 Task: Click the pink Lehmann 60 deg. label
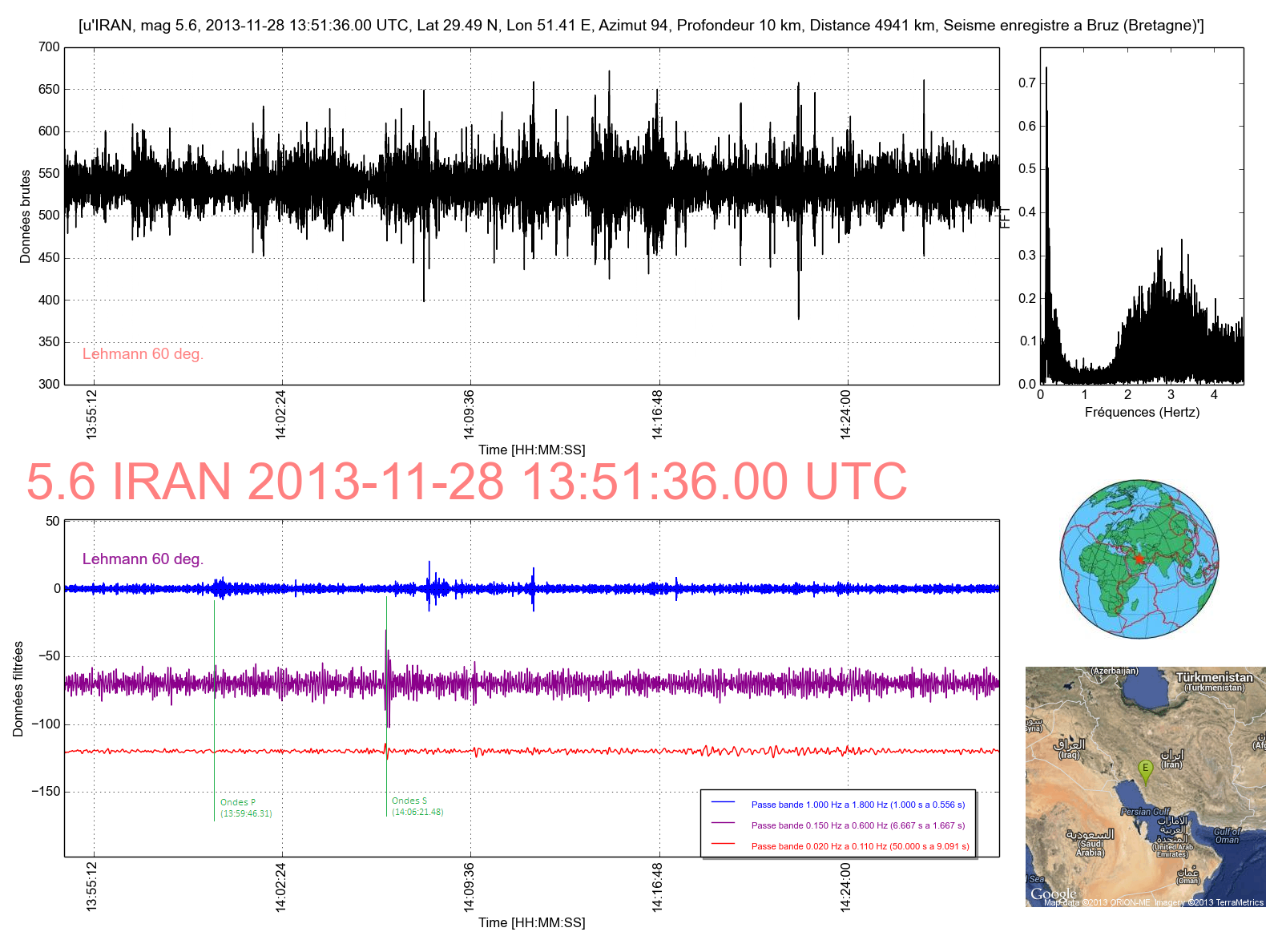(x=143, y=354)
